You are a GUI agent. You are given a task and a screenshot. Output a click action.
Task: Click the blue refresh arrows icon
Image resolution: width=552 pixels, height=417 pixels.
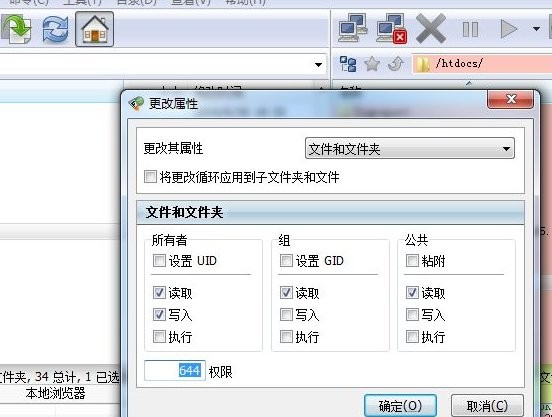click(x=56, y=29)
